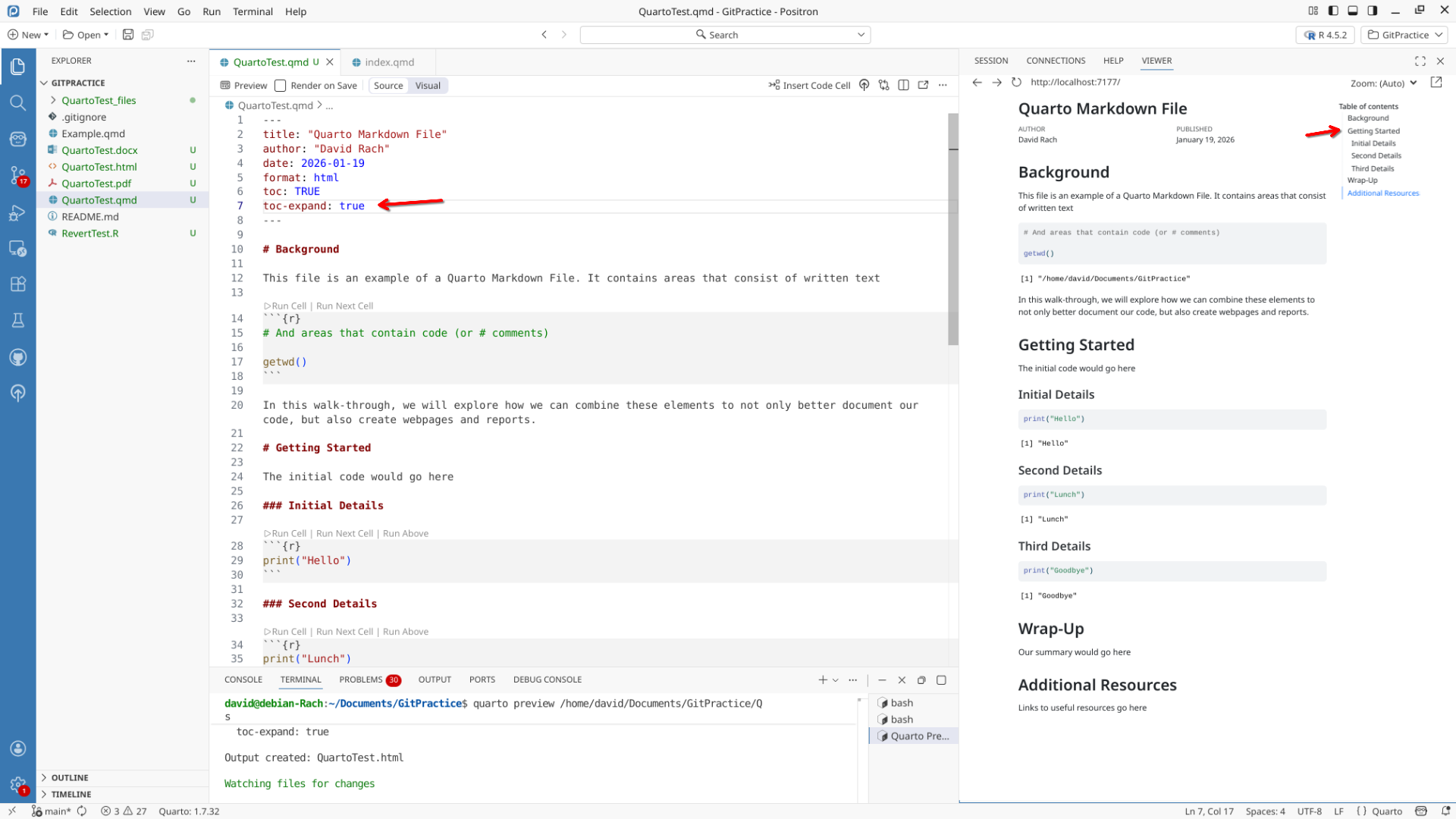The height and width of the screenshot is (819, 1456).
Task: Click the viewer refresh icon
Action: pos(1016,82)
